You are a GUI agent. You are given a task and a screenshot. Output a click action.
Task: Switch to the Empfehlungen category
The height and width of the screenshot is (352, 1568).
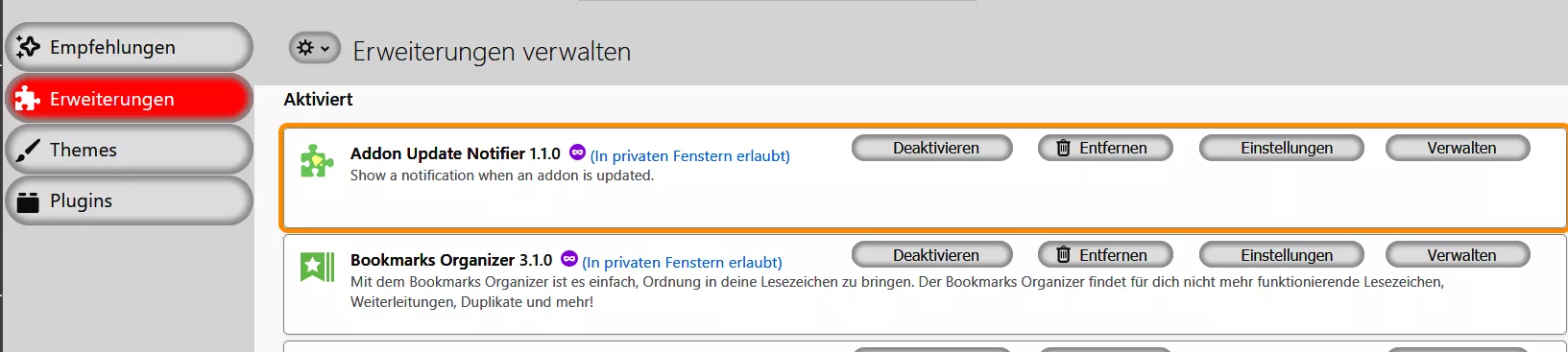pyautogui.click(x=129, y=47)
